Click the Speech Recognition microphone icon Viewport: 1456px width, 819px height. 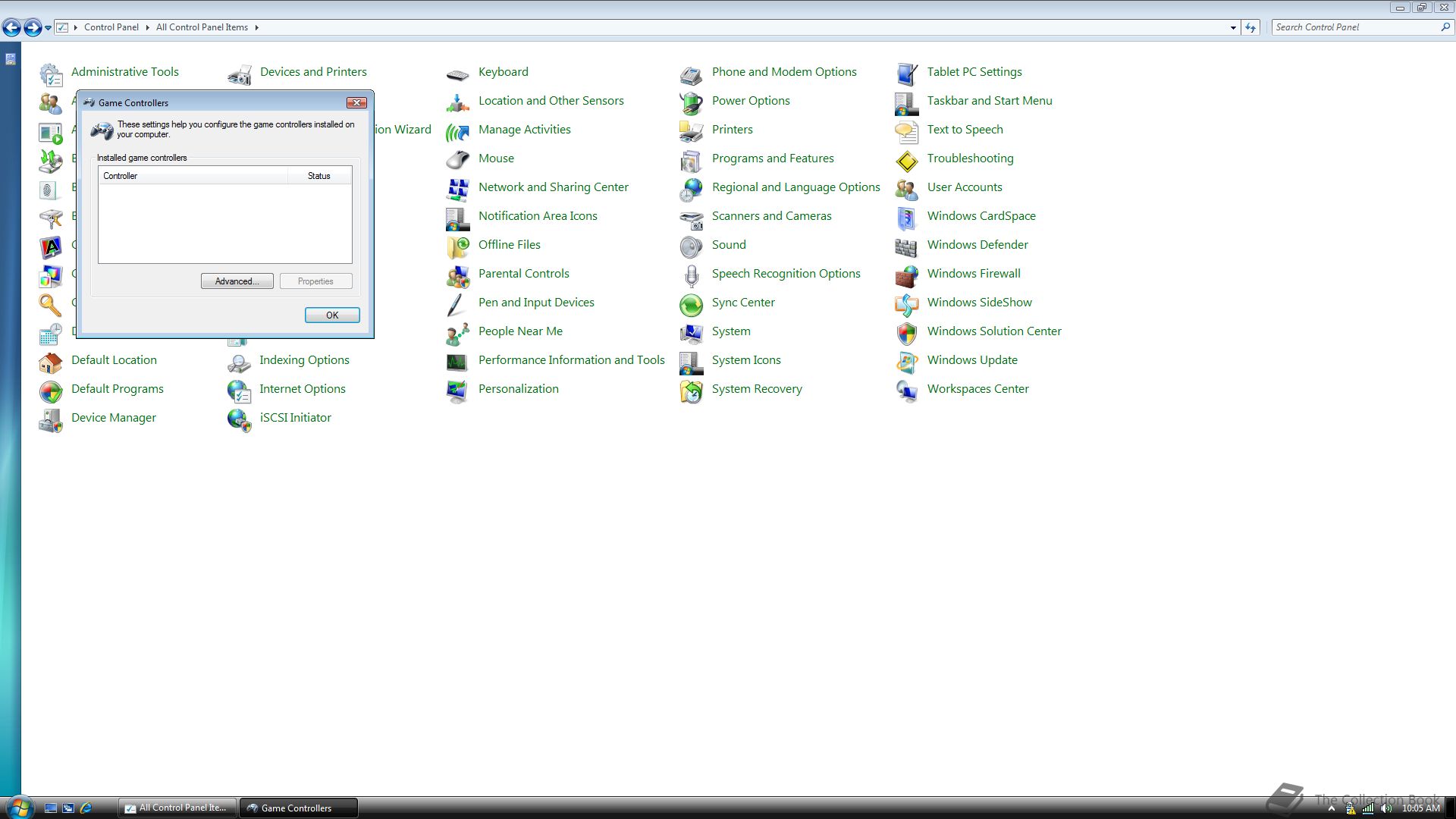[692, 276]
